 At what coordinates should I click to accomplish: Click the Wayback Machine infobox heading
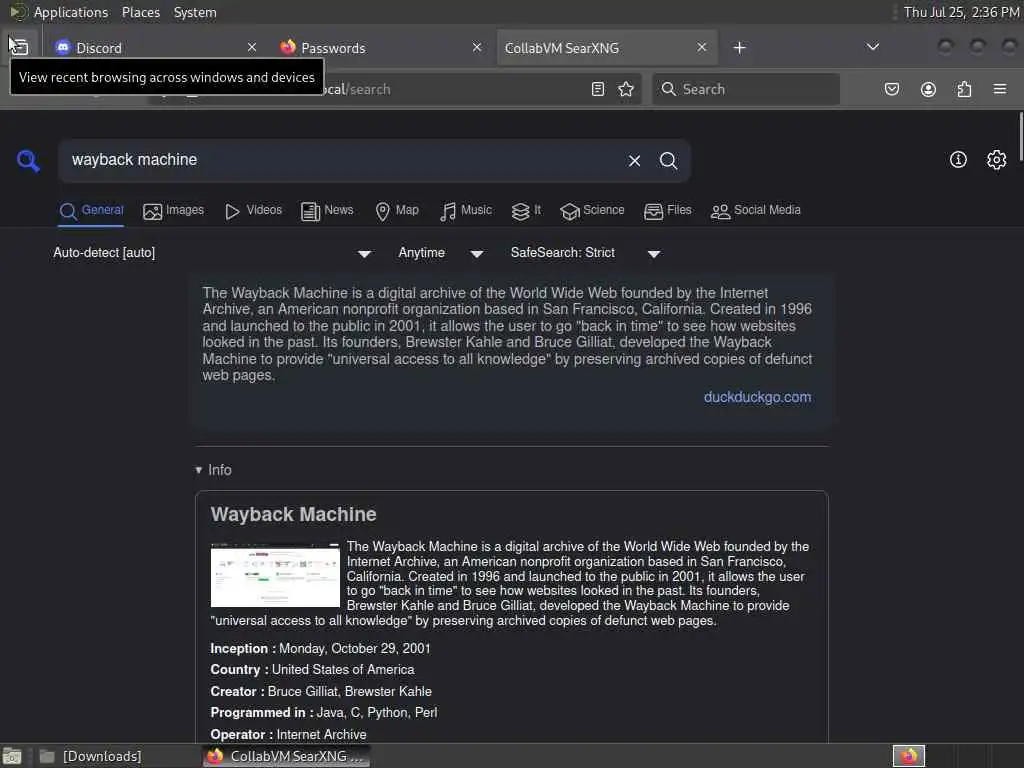tap(293, 514)
